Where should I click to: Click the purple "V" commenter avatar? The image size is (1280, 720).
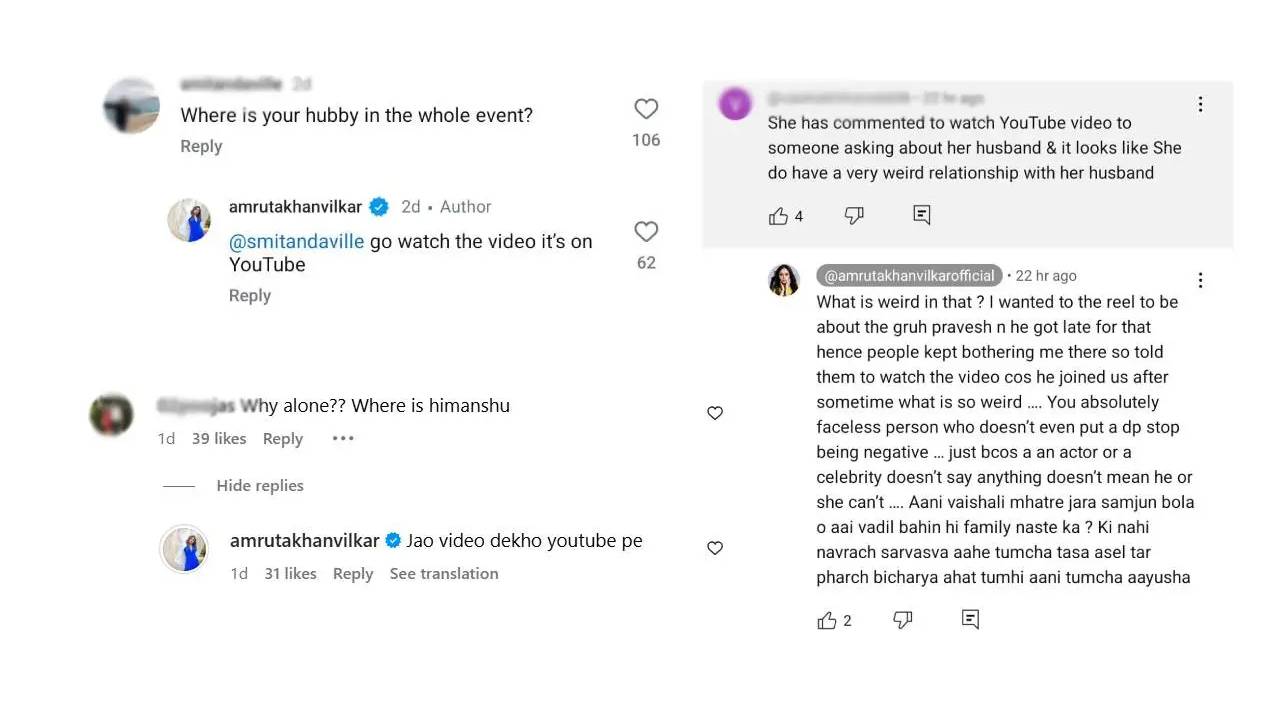coord(735,104)
